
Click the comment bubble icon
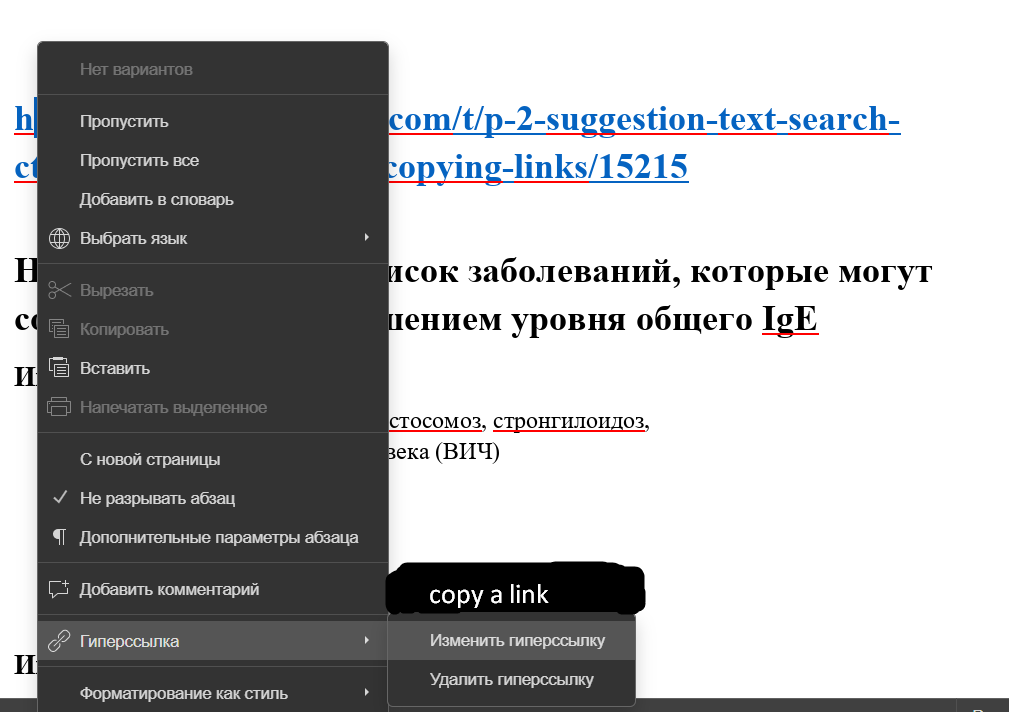click(59, 589)
